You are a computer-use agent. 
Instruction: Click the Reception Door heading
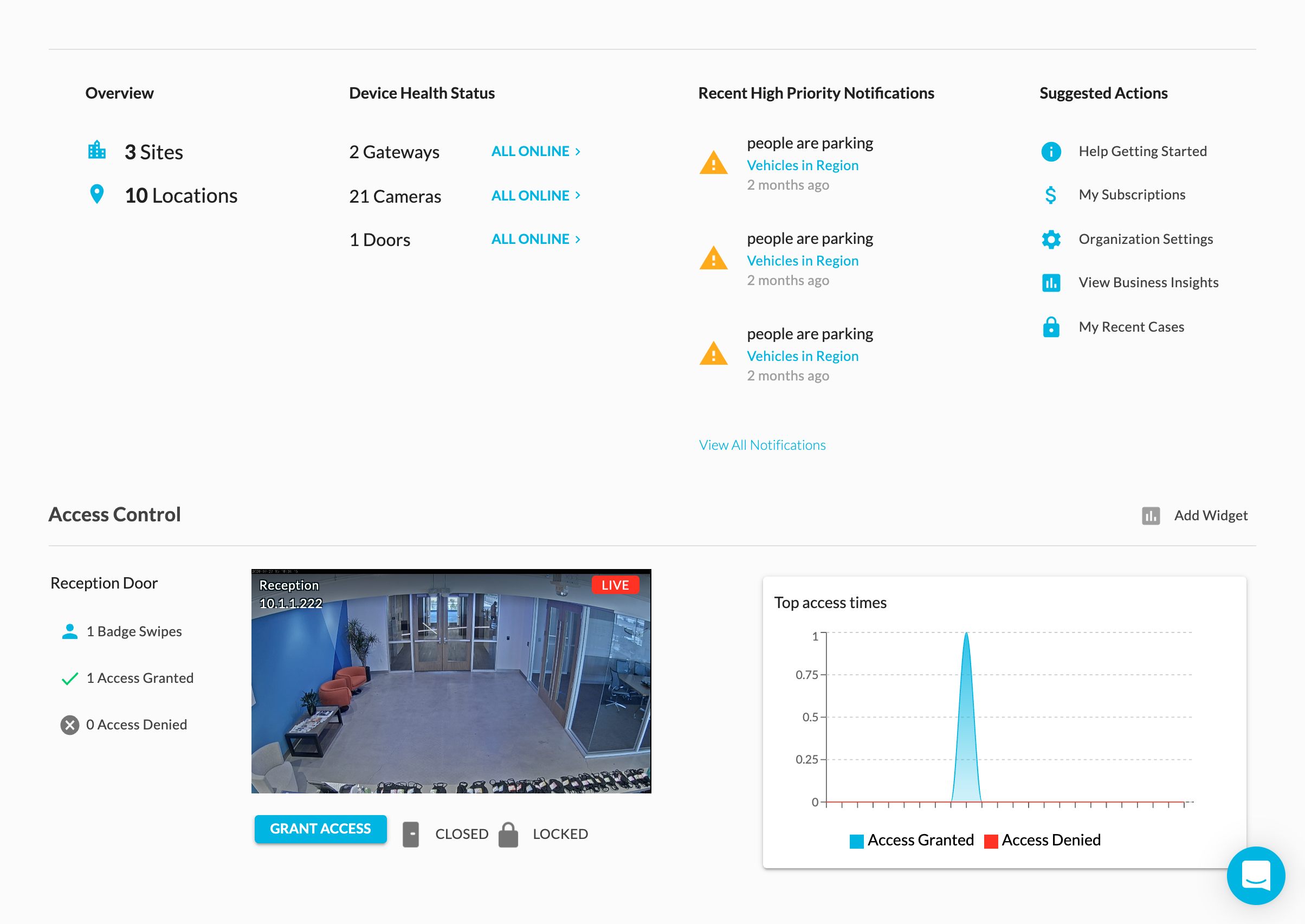(x=104, y=583)
